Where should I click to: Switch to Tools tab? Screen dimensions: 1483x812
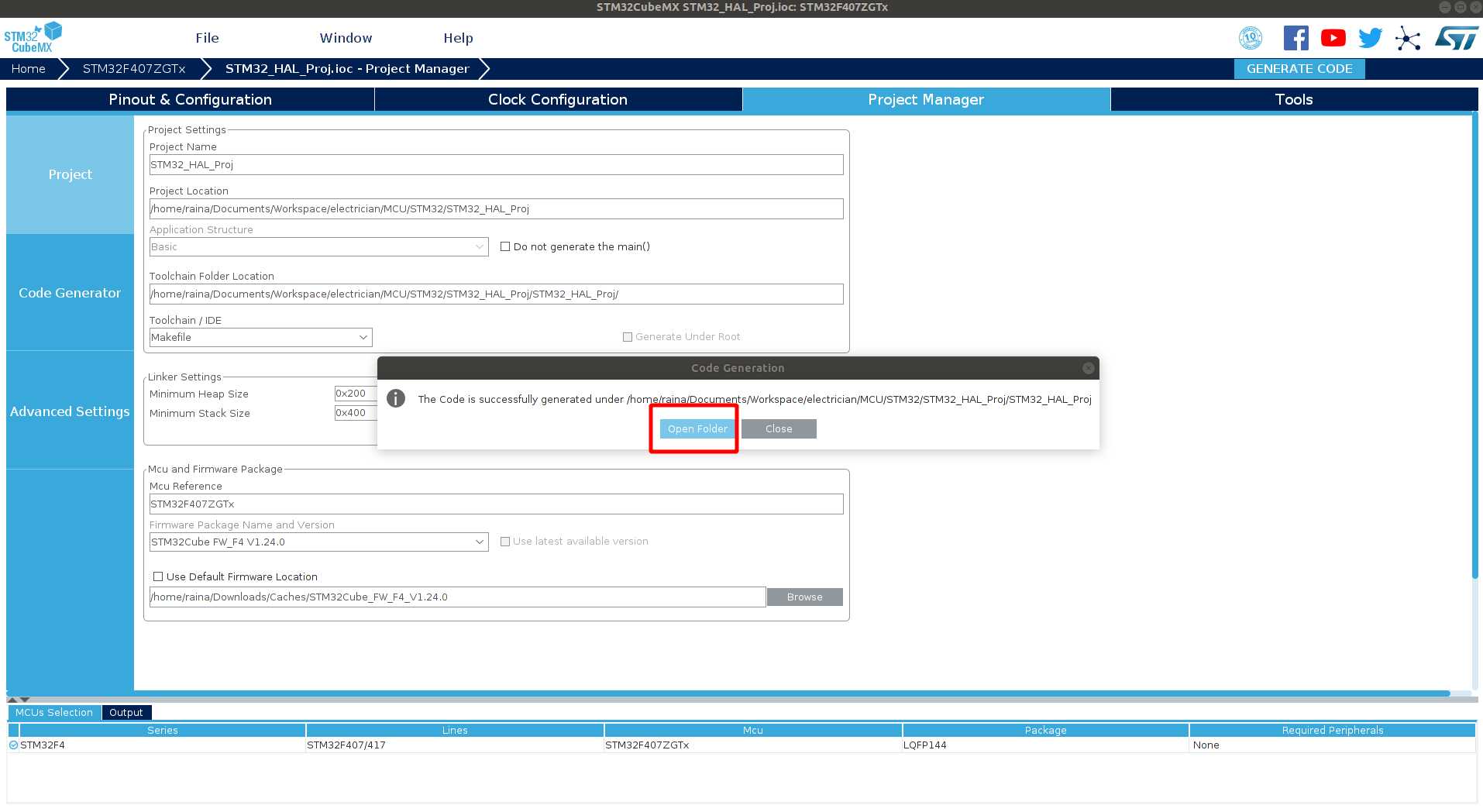click(1294, 99)
